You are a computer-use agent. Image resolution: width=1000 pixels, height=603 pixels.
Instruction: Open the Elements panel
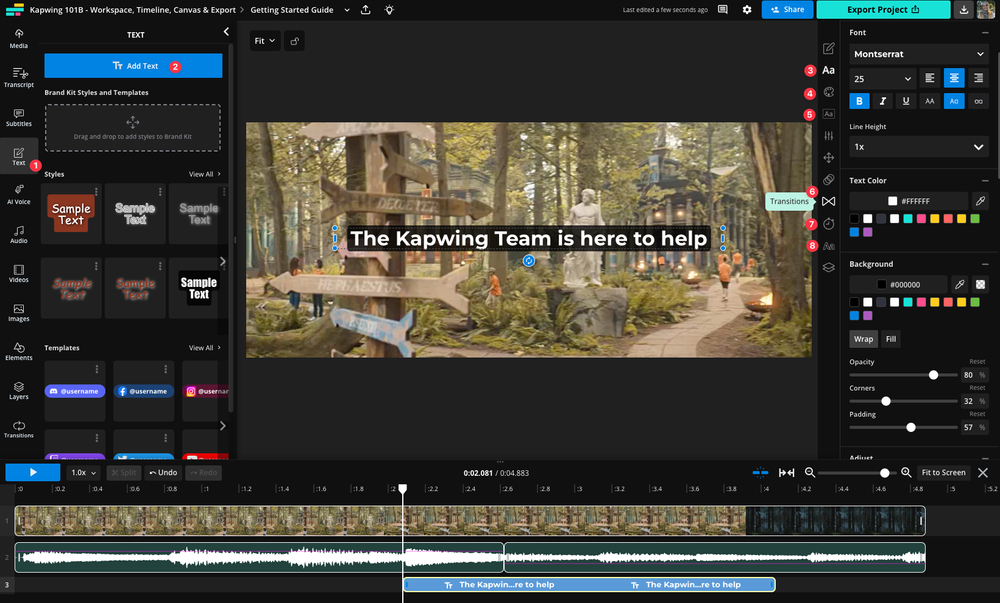18,354
